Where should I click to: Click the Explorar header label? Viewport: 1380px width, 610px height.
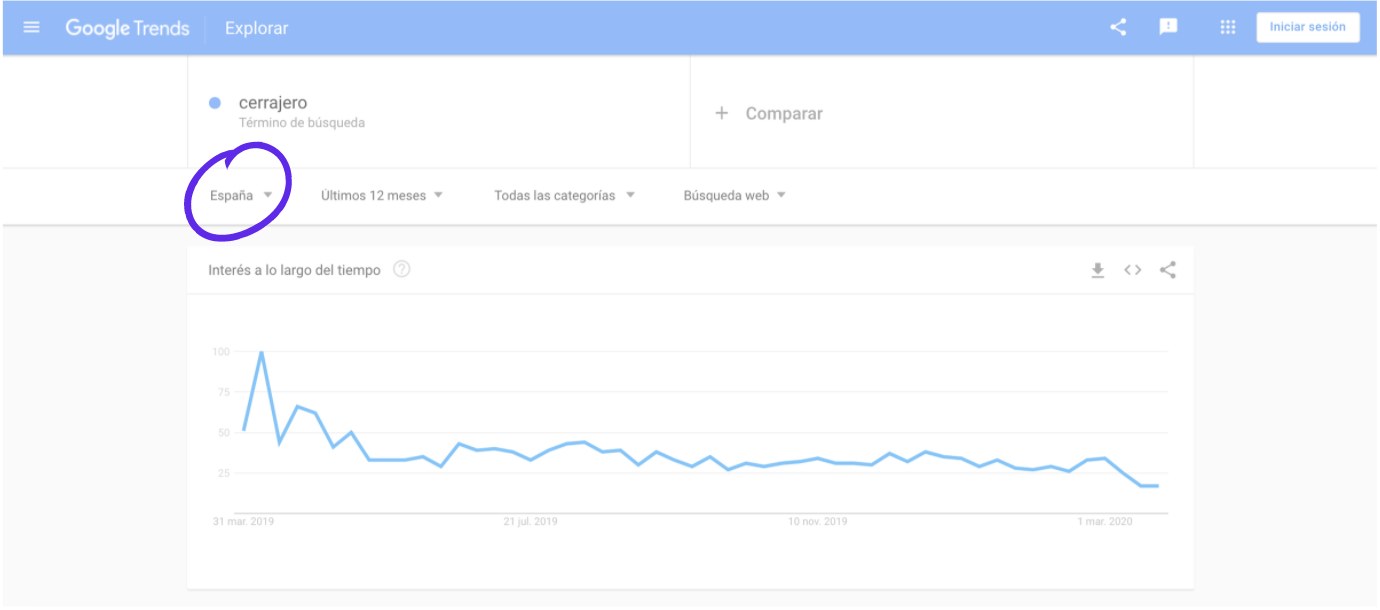(256, 28)
